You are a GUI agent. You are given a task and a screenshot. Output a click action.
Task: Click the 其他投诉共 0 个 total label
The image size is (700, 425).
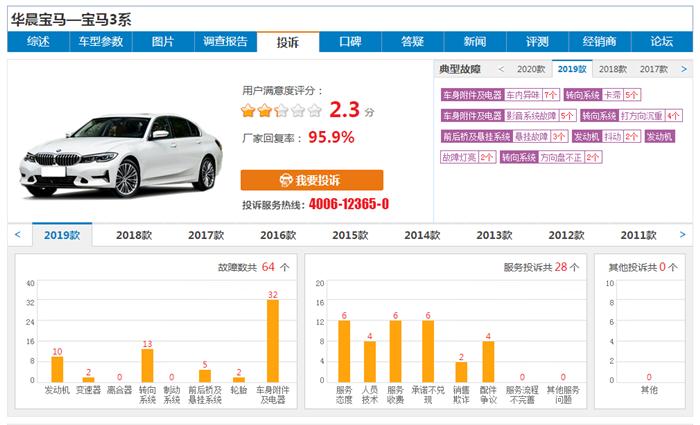click(x=643, y=267)
